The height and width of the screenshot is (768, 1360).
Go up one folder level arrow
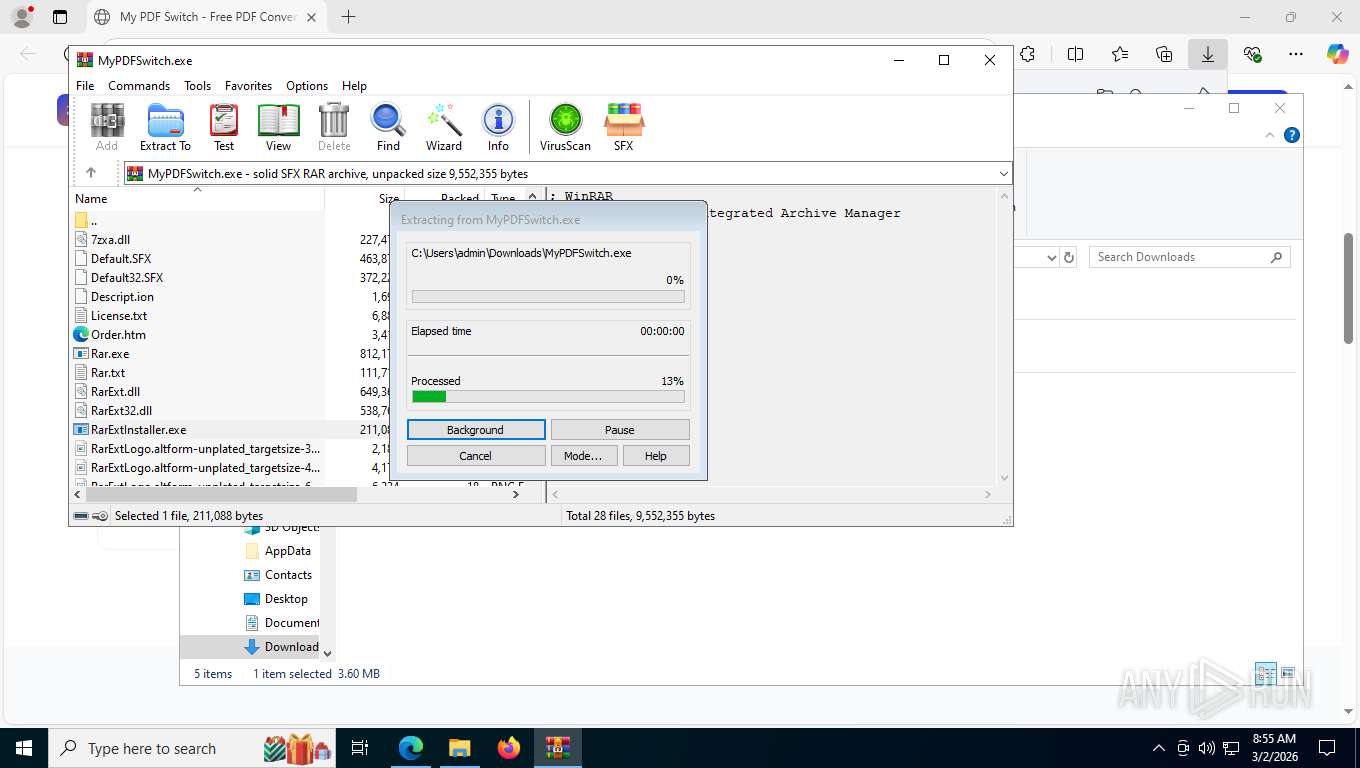[91, 173]
